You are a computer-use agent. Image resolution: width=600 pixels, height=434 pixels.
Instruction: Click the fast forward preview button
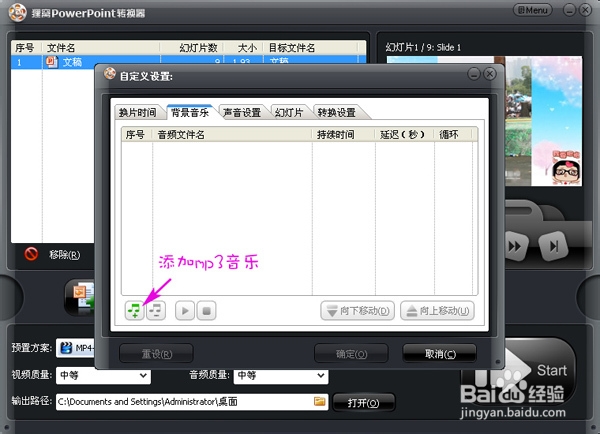coord(515,247)
